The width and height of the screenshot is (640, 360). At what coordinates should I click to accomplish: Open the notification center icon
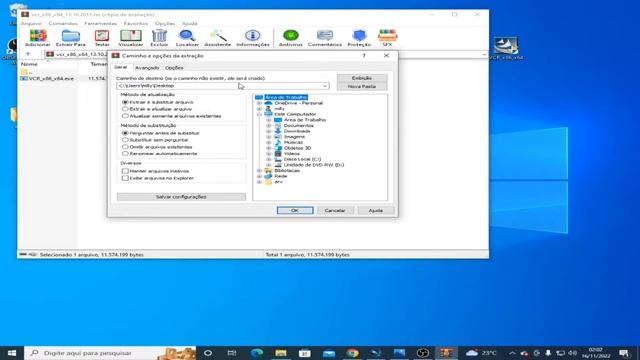pos(624,353)
